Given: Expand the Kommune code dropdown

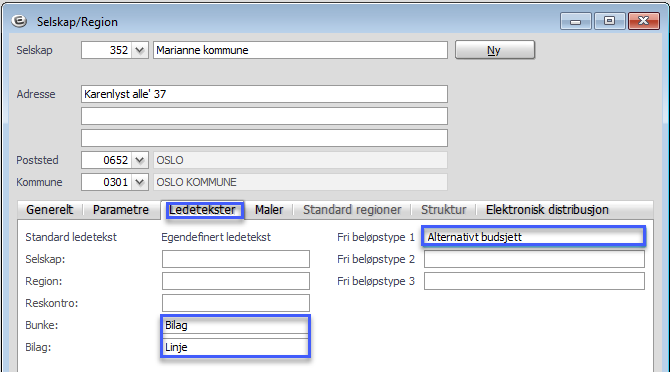Looking at the screenshot, I should [140, 182].
